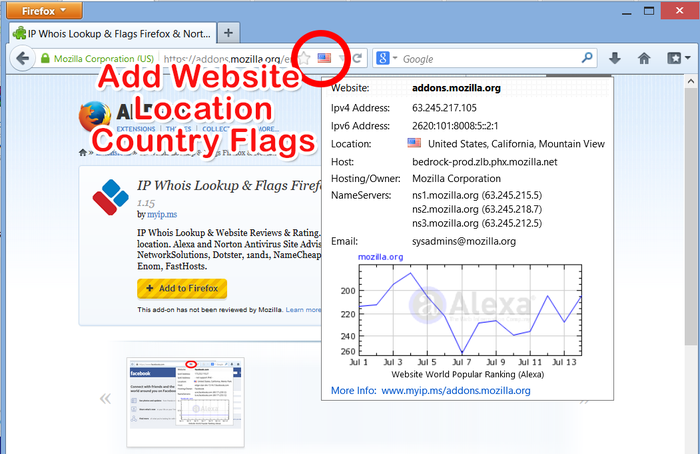This screenshot has width=700, height=454.
Task: Click the flag icon beside Location
Action: point(414,143)
